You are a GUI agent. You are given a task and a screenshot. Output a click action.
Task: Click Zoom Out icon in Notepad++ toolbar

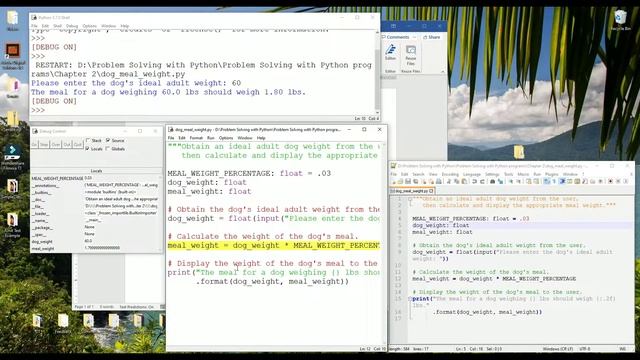pos(518,181)
